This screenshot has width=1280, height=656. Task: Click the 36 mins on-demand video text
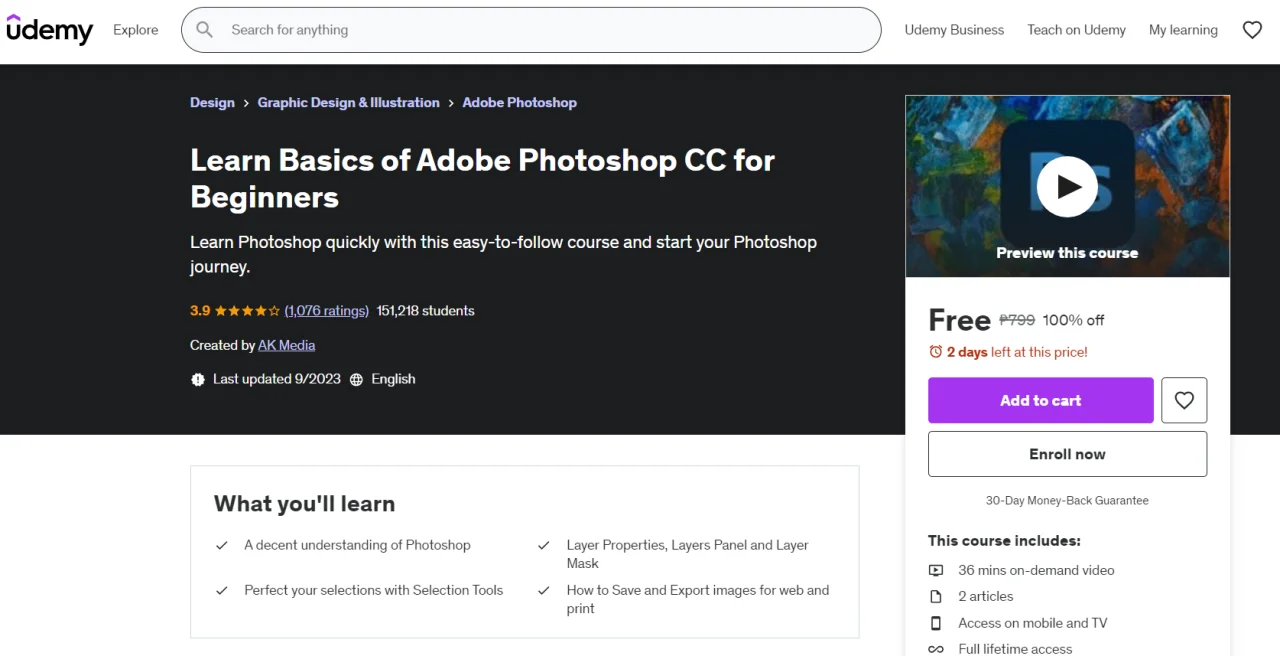click(1036, 570)
